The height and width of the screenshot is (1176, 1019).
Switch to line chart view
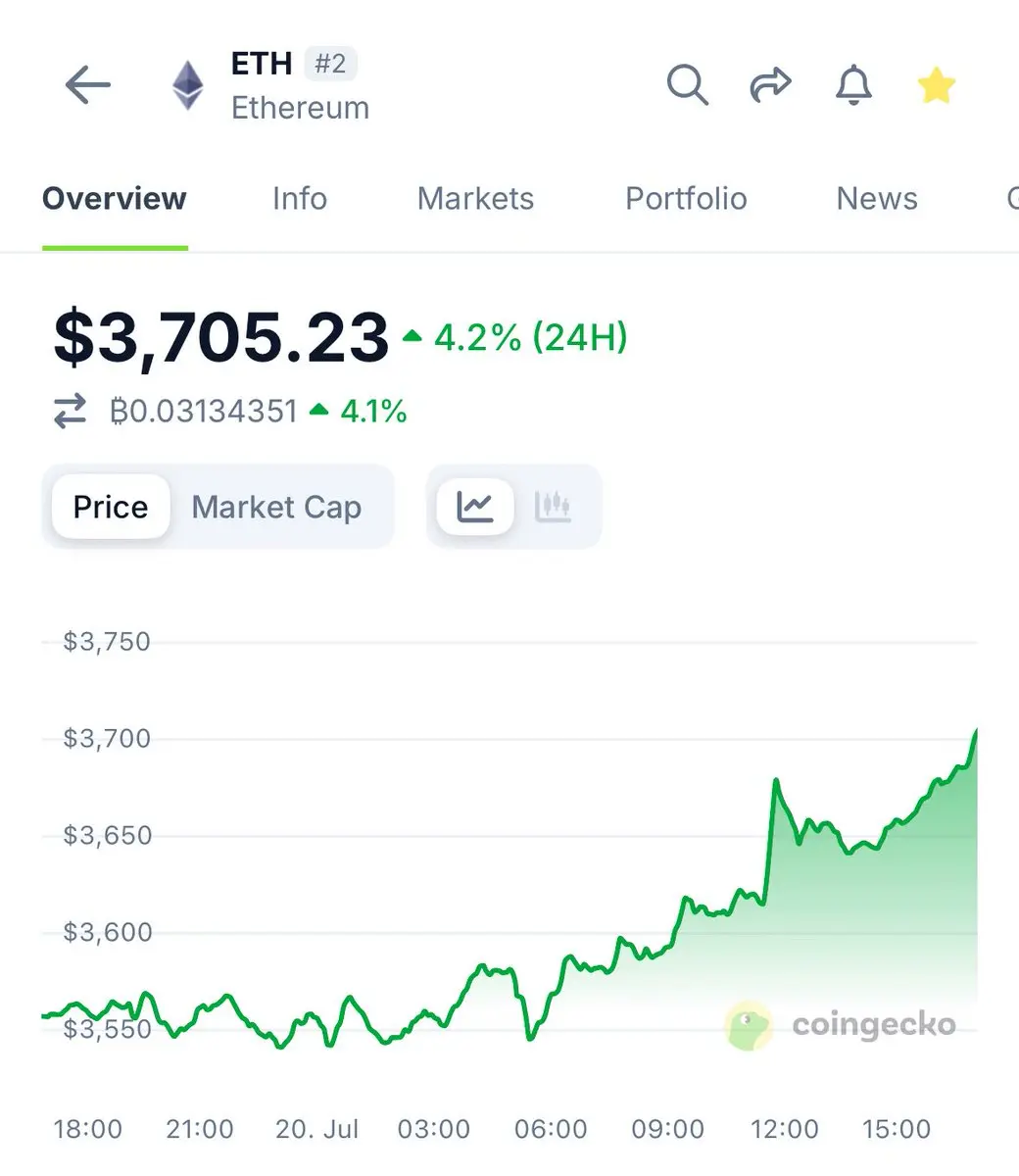point(475,507)
